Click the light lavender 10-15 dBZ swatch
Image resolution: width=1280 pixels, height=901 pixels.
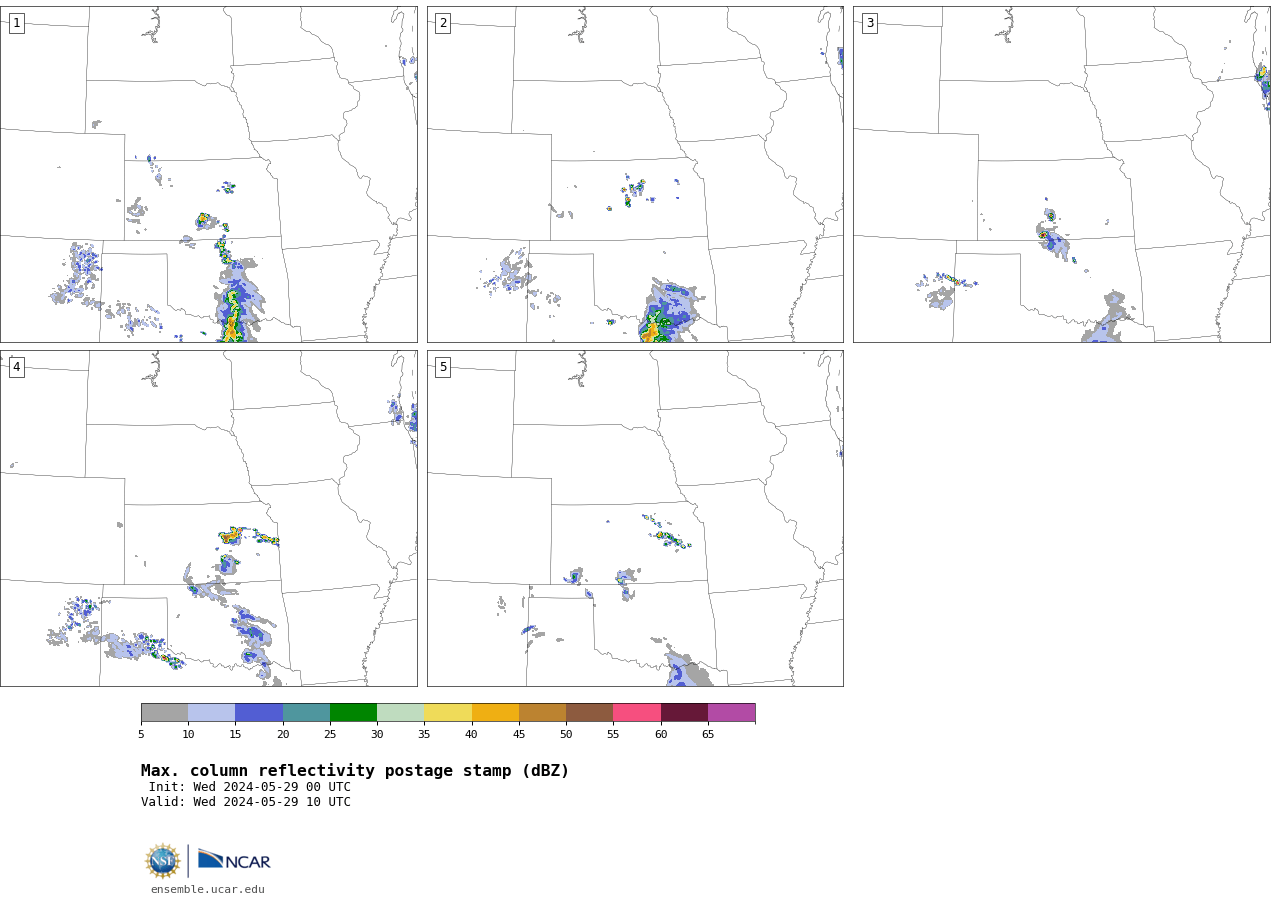(x=211, y=713)
